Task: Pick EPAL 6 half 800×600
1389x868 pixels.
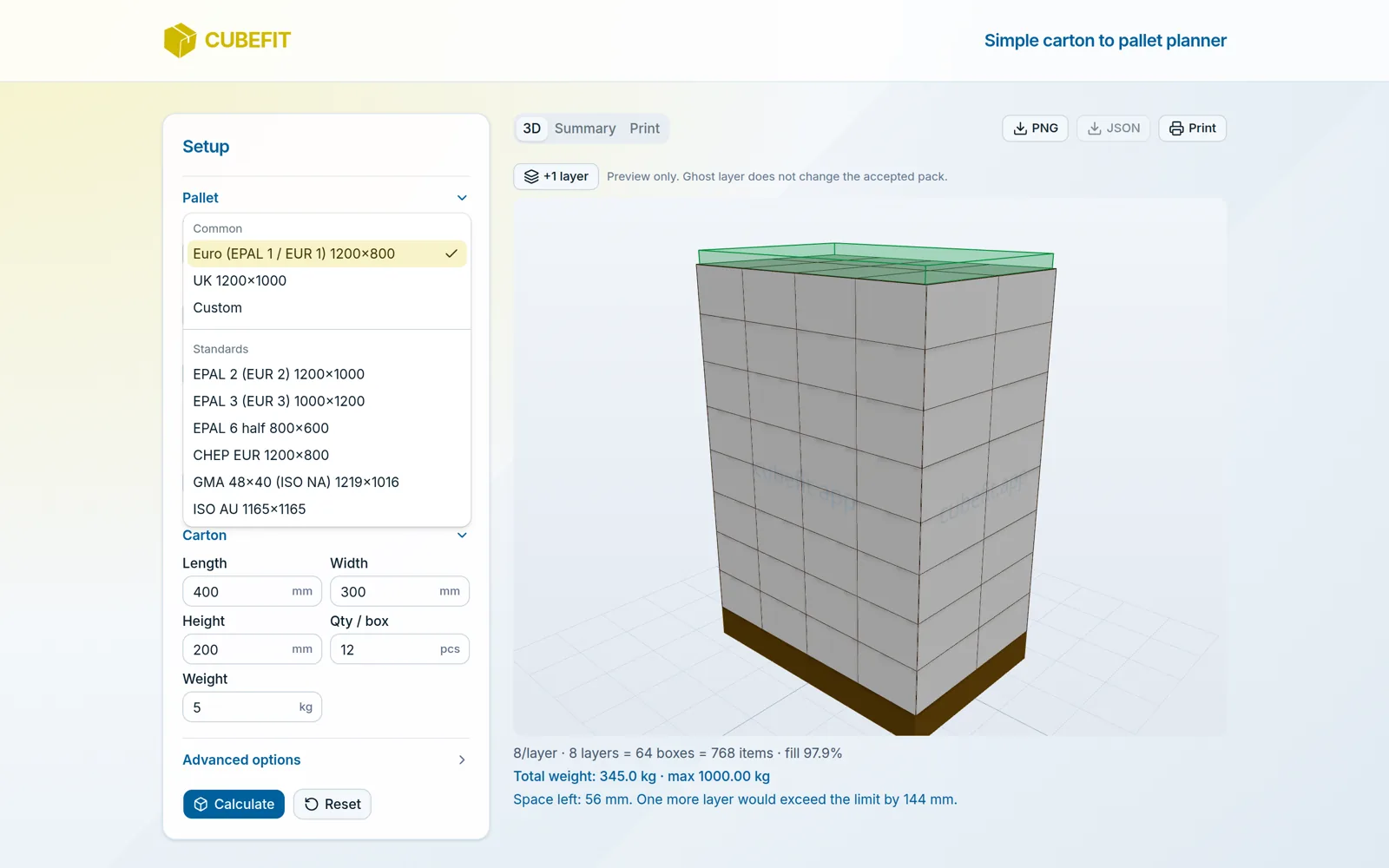Action: (327, 428)
